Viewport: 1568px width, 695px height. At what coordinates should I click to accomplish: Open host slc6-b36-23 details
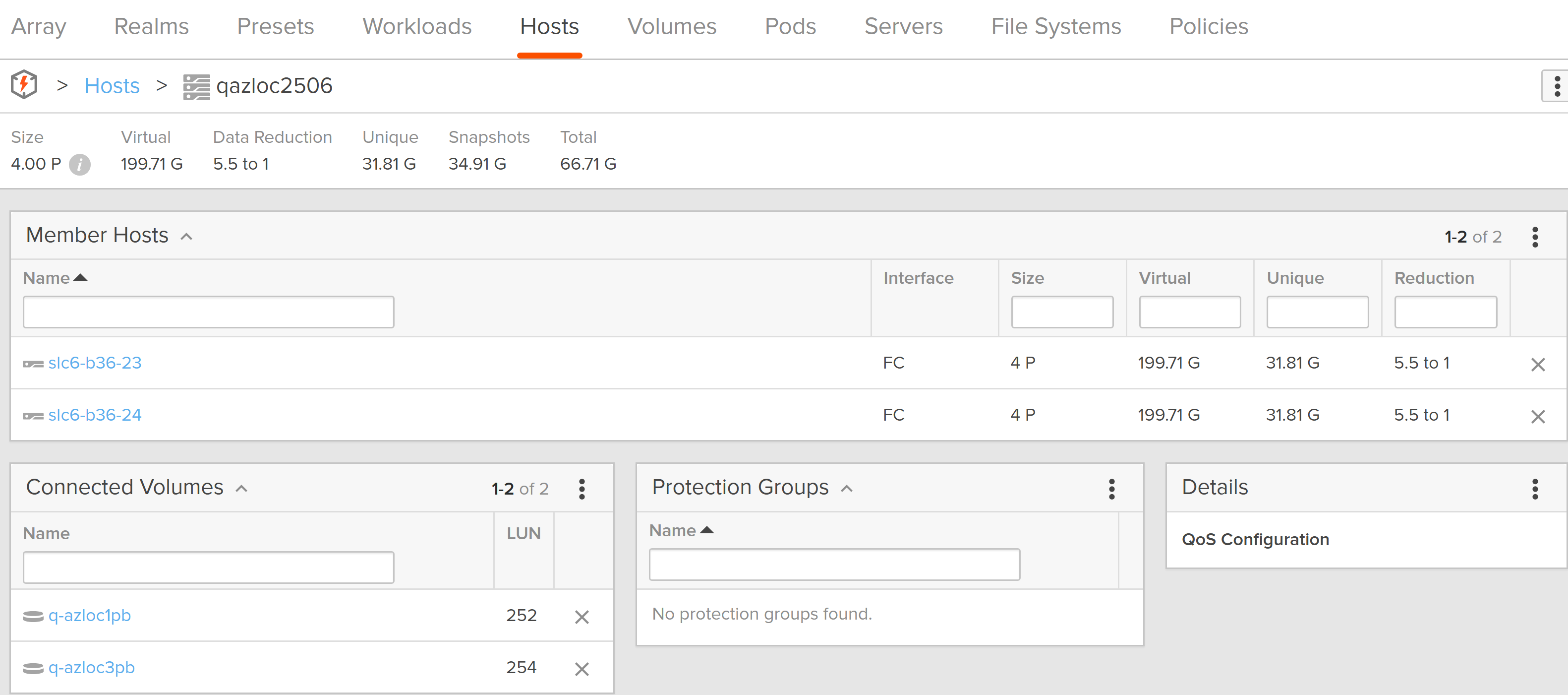pyautogui.click(x=95, y=363)
